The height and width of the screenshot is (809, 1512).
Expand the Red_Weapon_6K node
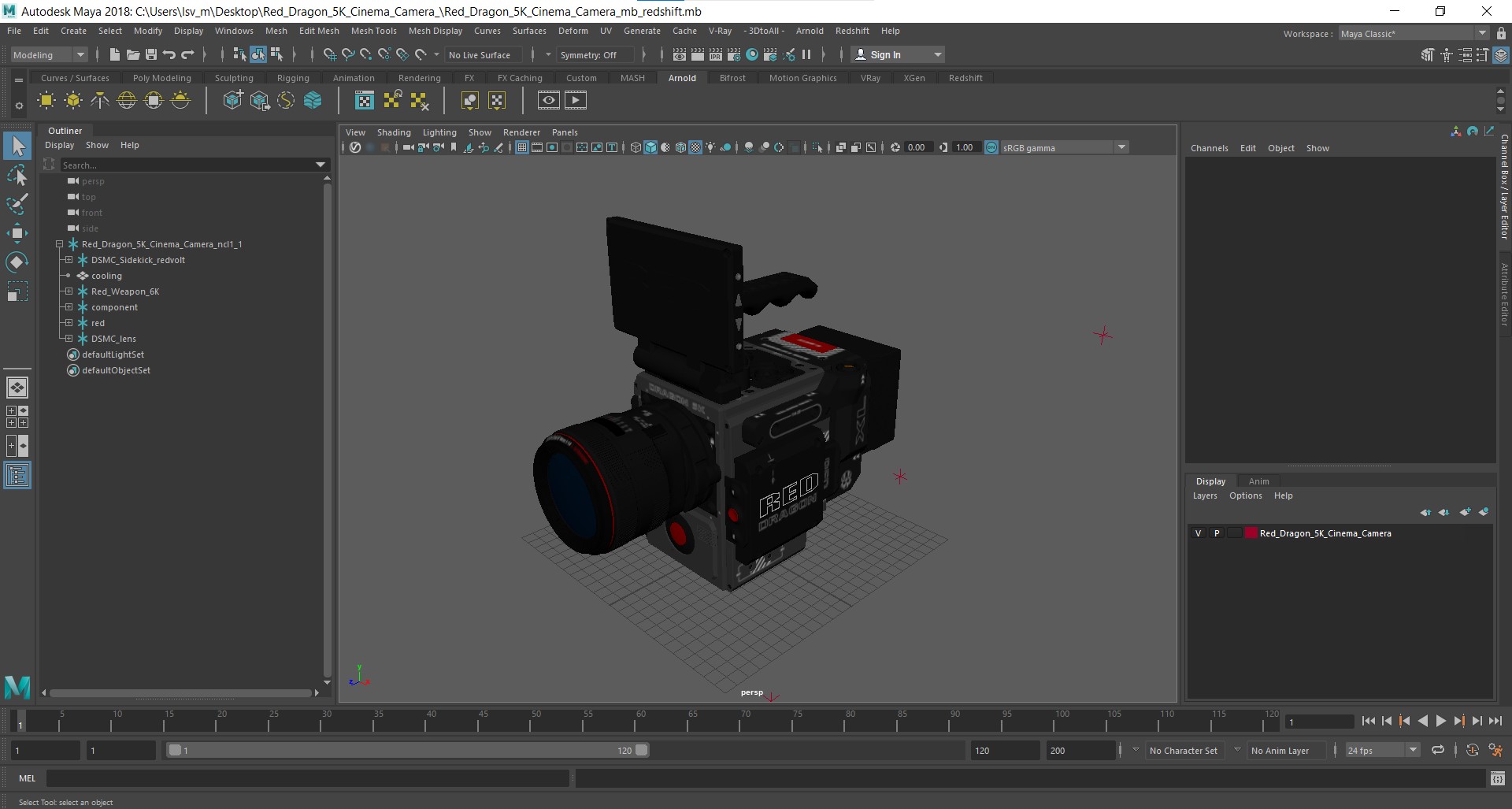69,291
